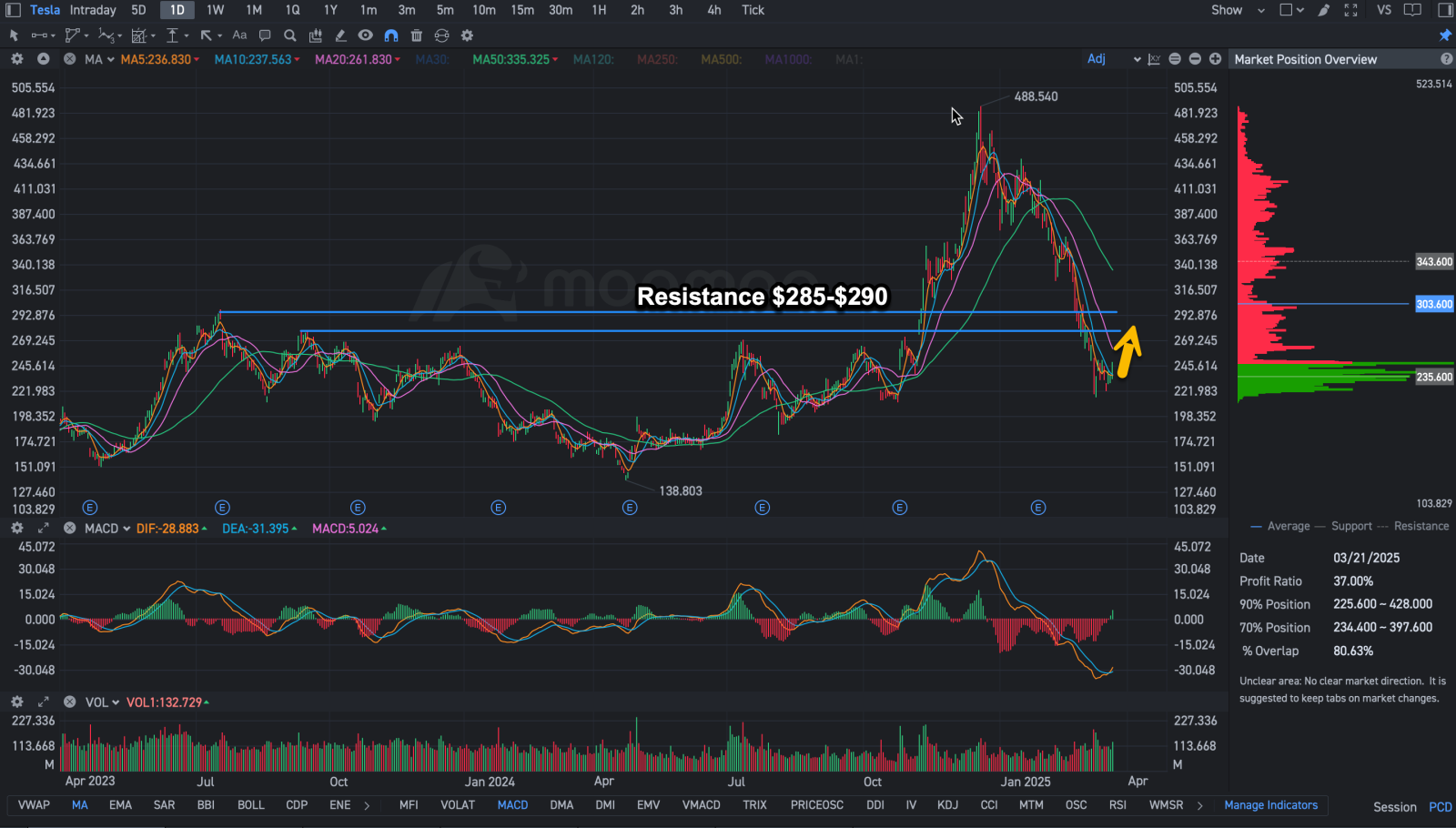The image size is (1456, 828).
Task: Switch to the 1W timeframe
Action: (x=216, y=10)
